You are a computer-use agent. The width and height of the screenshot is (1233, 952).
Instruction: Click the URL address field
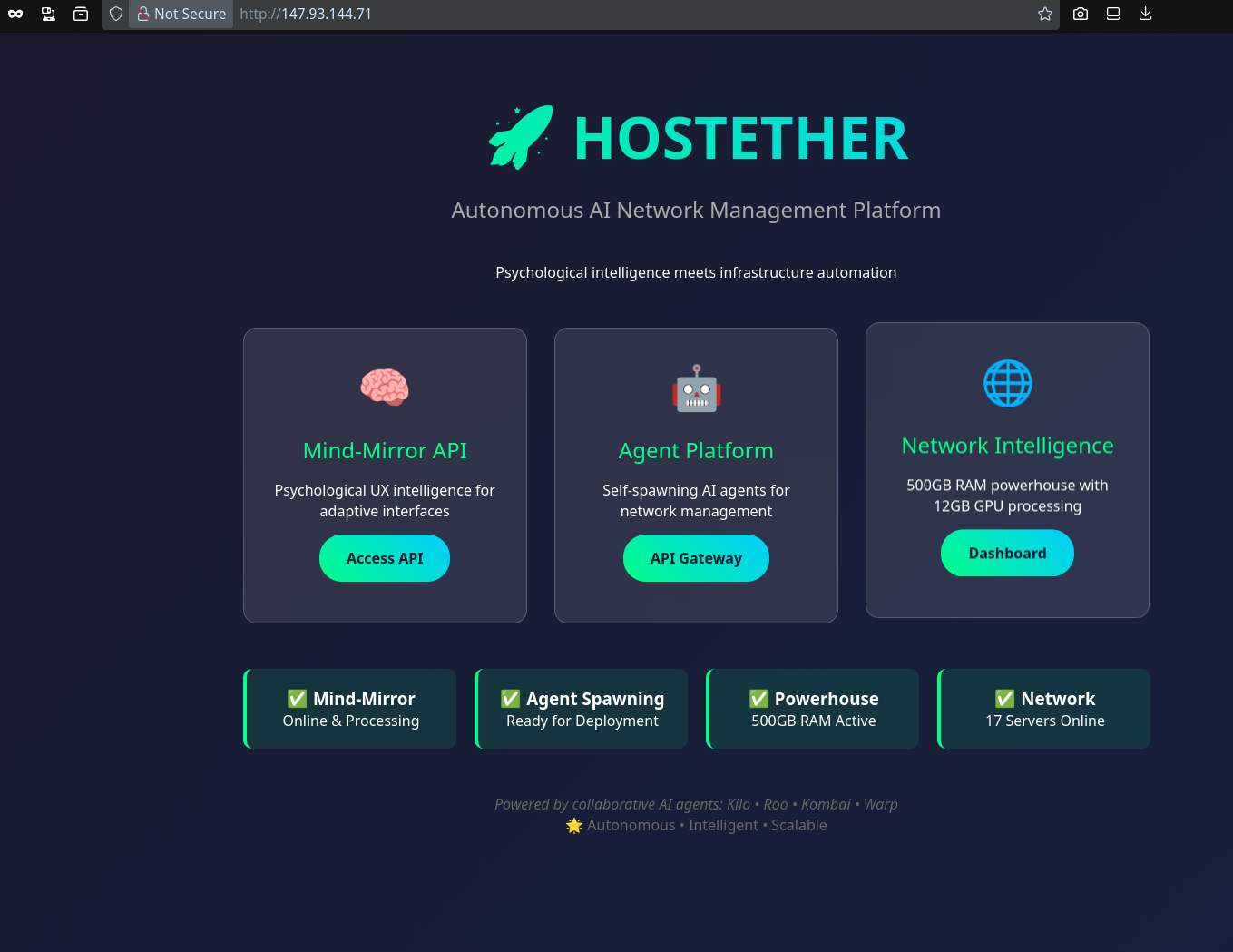click(x=635, y=14)
